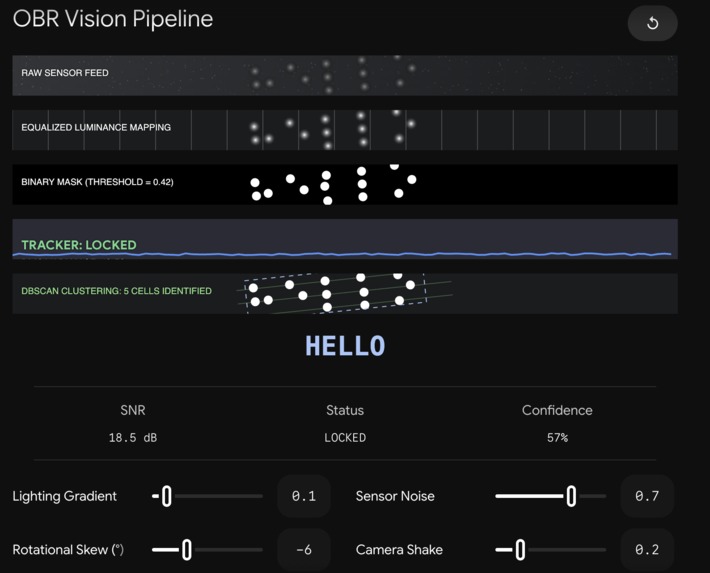Adjust the Sensor Noise slider handle
The image size is (710, 573).
(x=571, y=496)
